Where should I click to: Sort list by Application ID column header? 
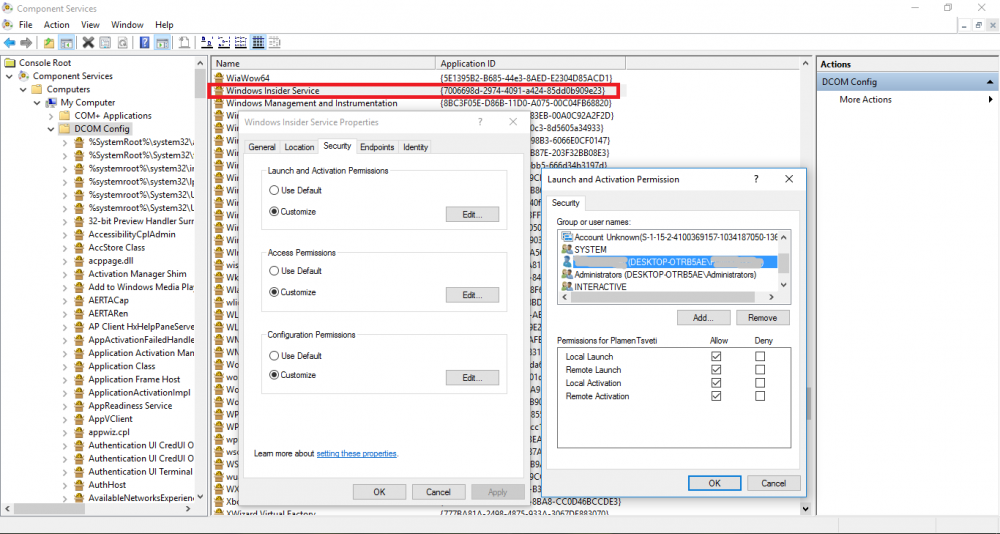(x=532, y=64)
